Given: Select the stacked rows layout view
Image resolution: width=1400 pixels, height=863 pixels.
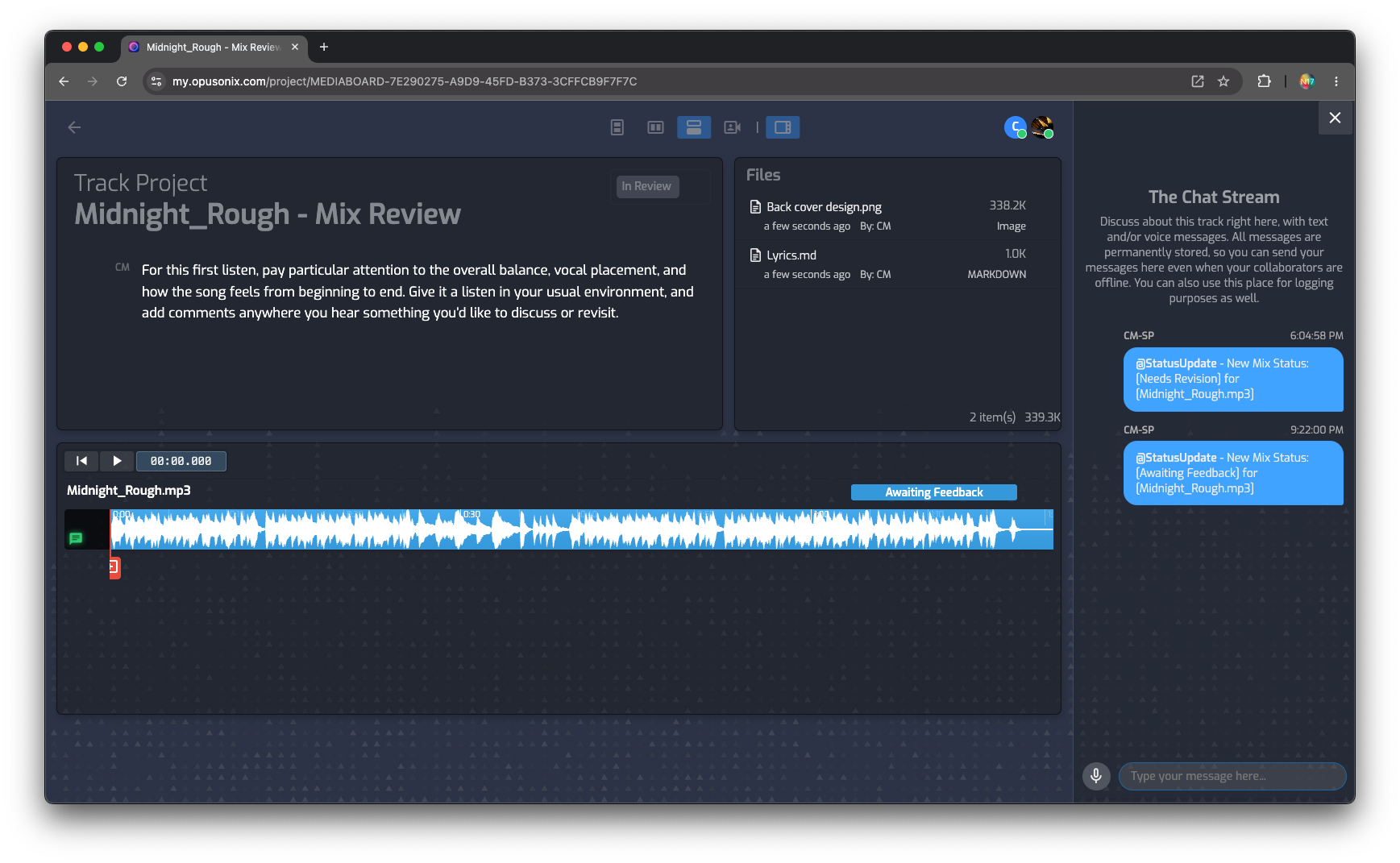Looking at the screenshot, I should click(694, 127).
